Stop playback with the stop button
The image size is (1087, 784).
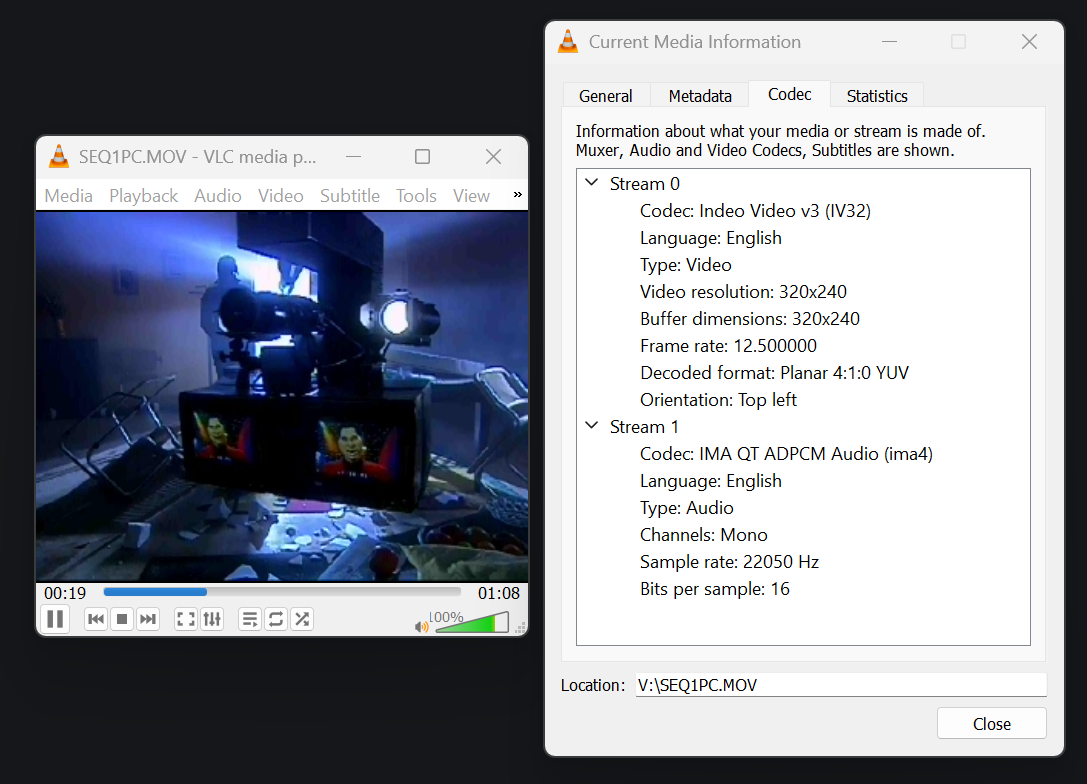point(122,620)
